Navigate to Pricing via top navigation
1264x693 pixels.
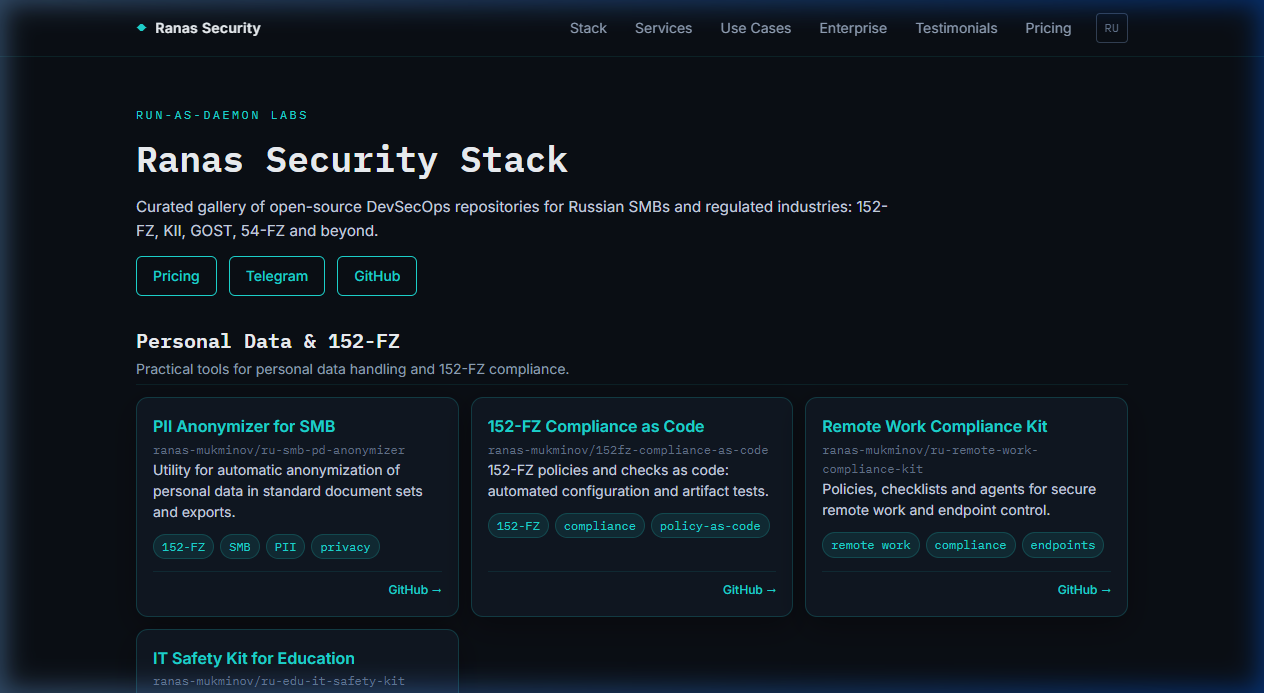pos(1048,28)
